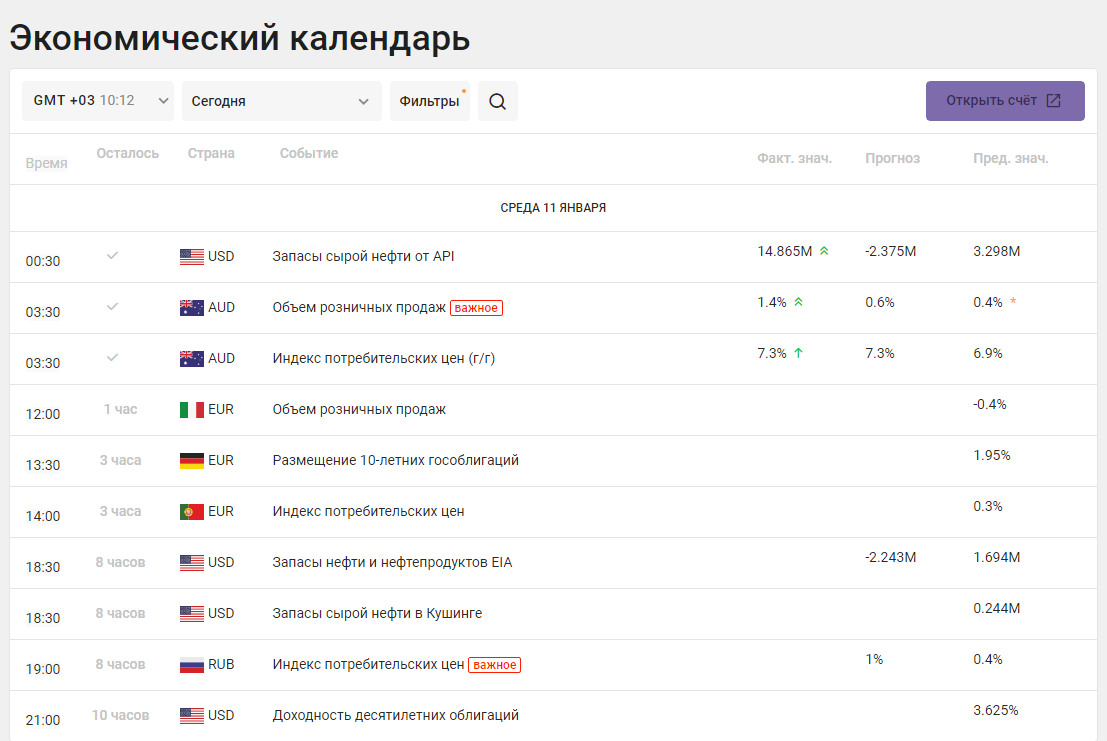Click the 1 час remaining time
Screen dimensions: 1107x741
coord(121,409)
